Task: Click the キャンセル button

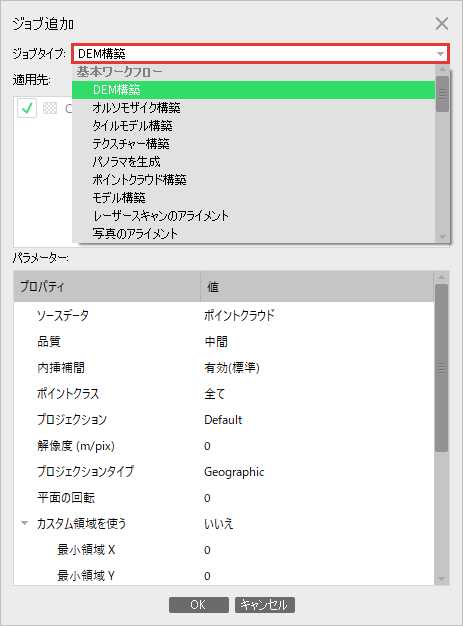Action: coord(265,605)
